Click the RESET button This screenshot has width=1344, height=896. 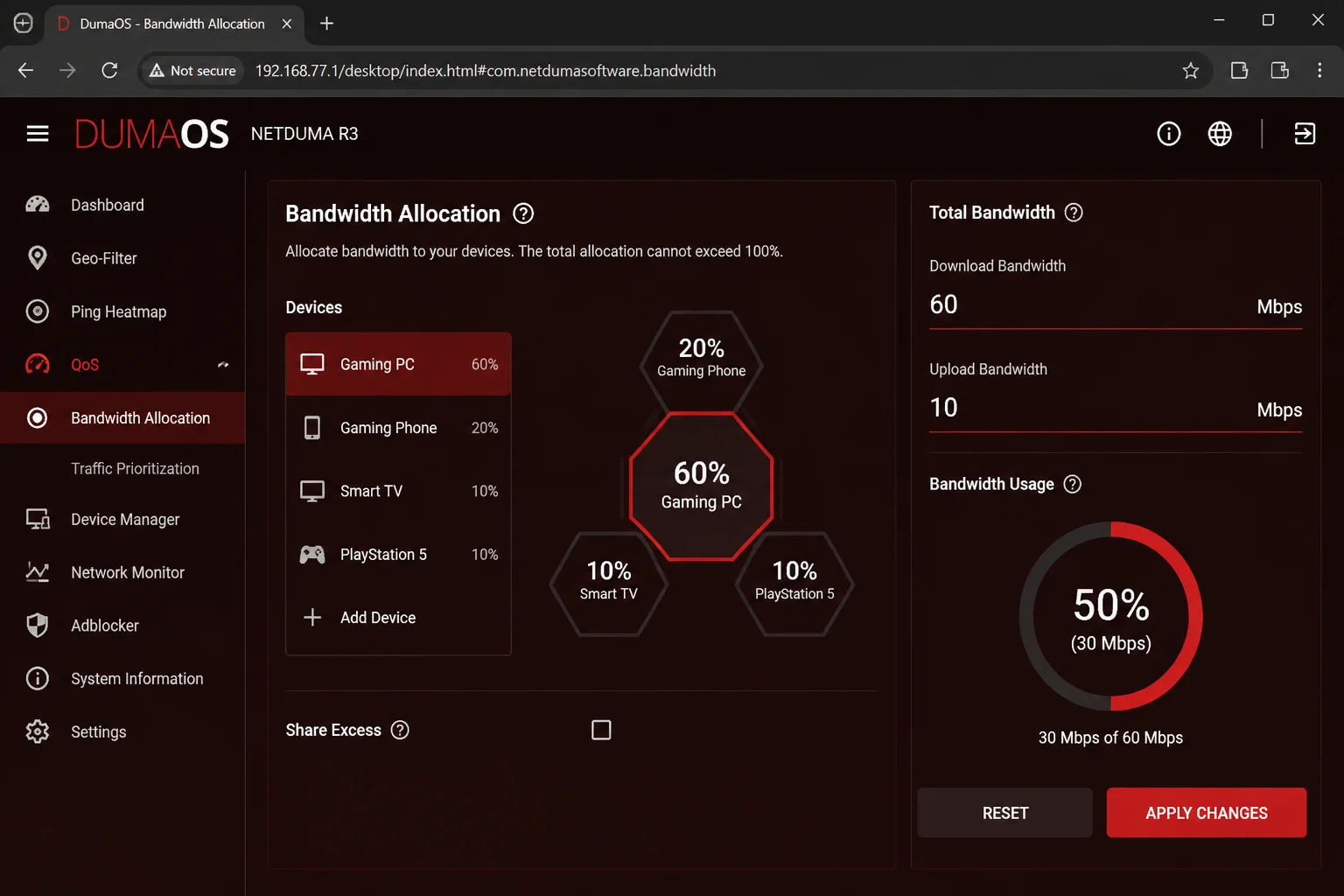[x=1004, y=813]
